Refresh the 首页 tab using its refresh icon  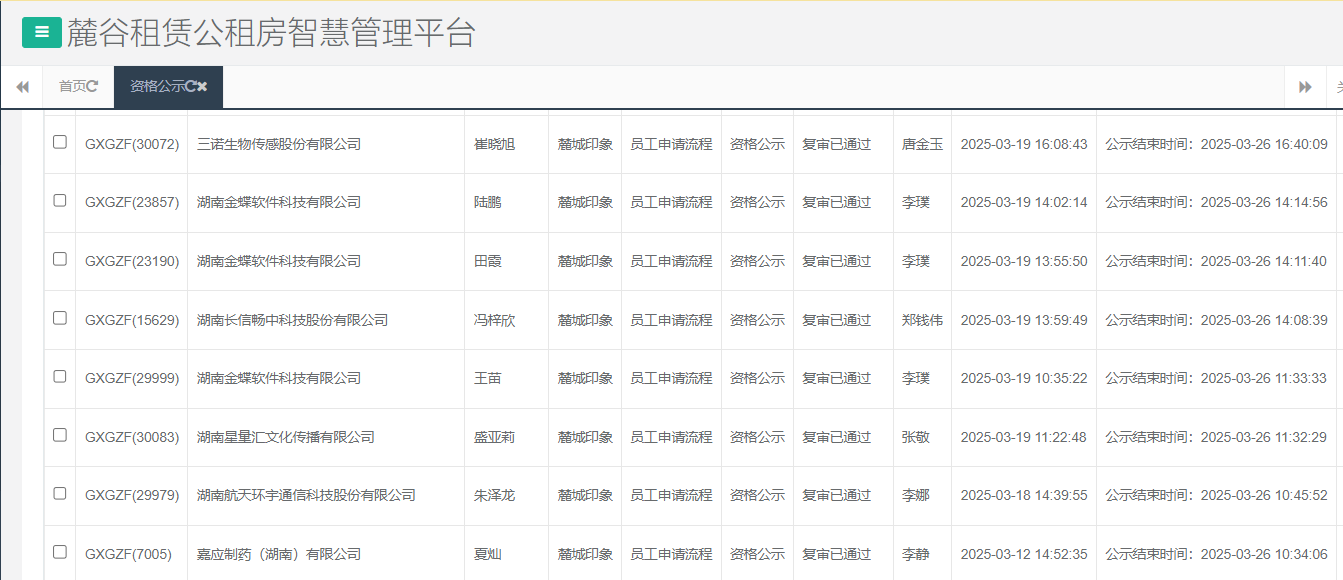(x=94, y=87)
